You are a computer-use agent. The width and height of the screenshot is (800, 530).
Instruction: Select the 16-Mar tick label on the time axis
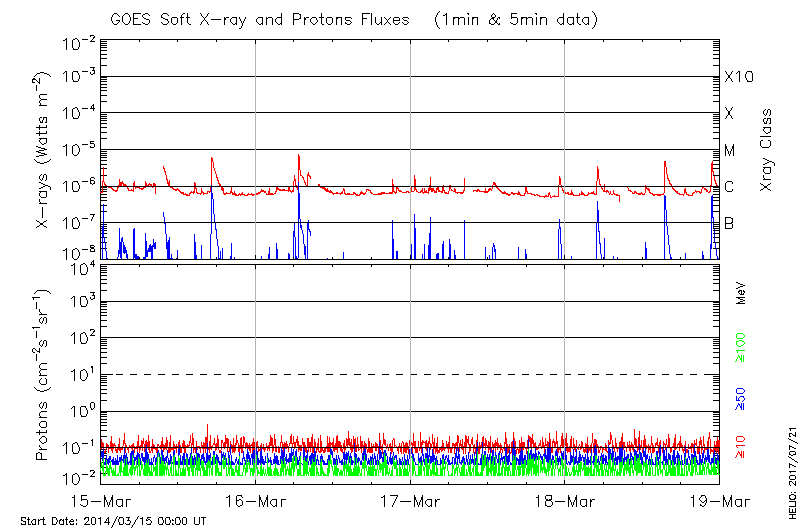point(256,499)
